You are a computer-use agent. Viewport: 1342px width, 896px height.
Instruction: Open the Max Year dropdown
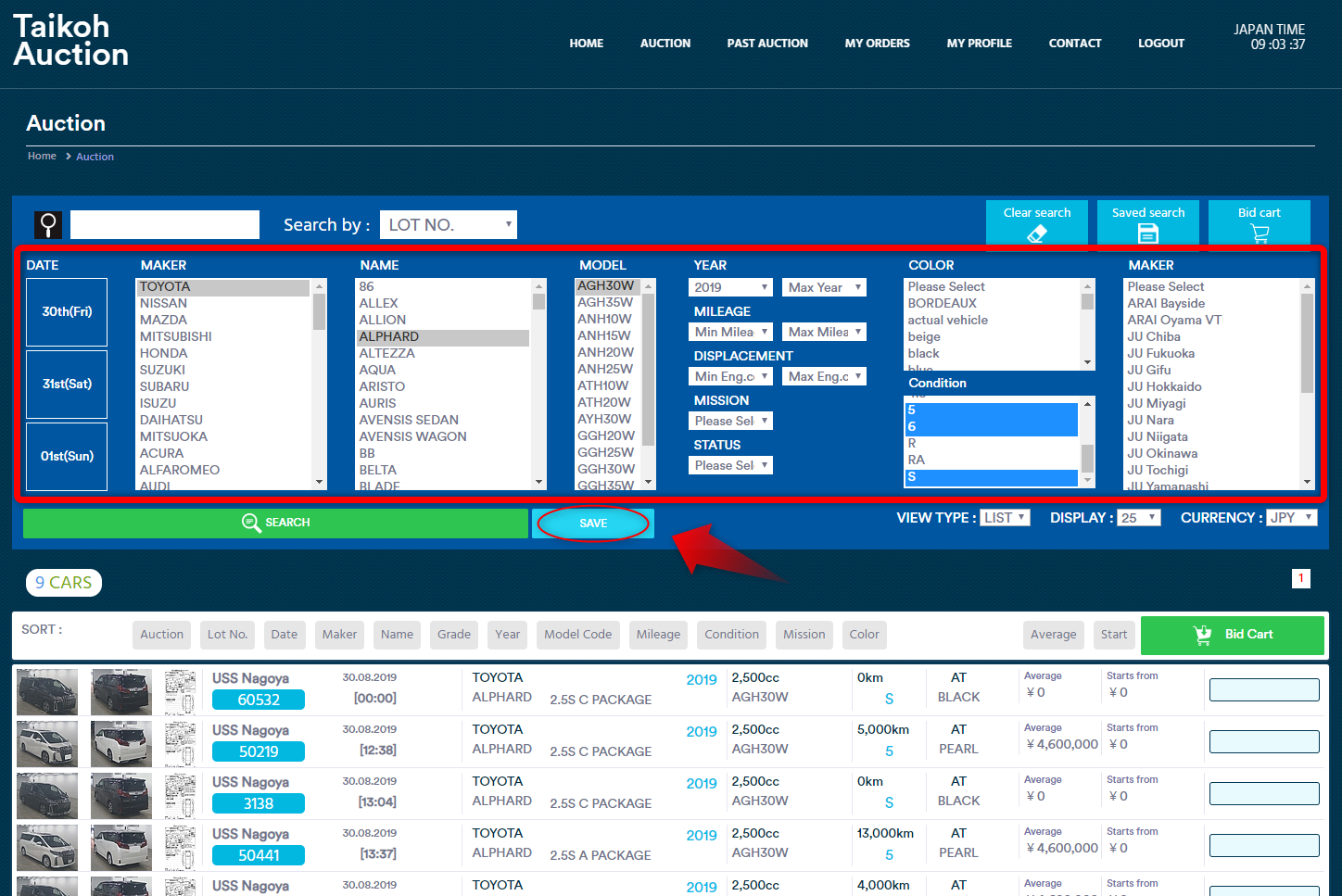(x=824, y=288)
